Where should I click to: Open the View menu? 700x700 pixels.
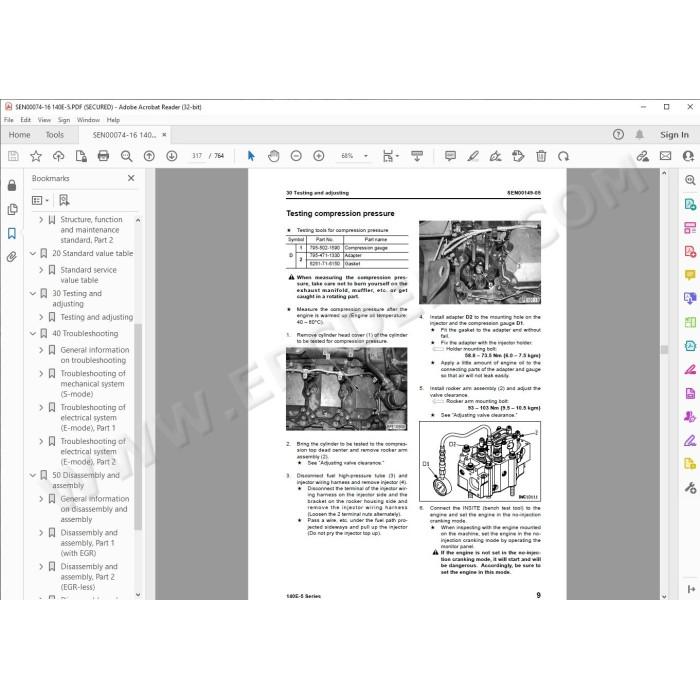(x=44, y=120)
